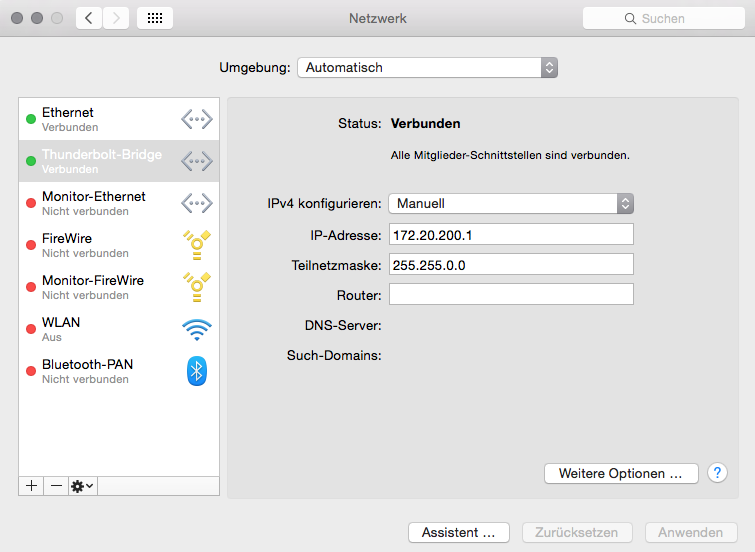
Task: Click the WLAN wifi icon
Action: pyautogui.click(x=197, y=329)
